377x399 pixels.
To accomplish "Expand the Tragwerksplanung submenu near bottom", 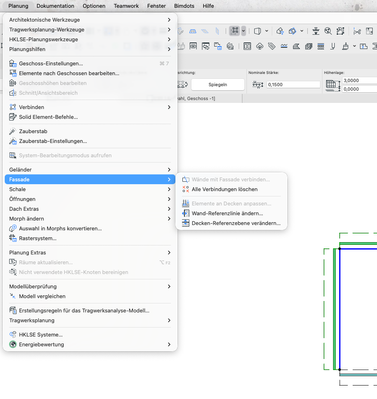I will click(x=90, y=320).
